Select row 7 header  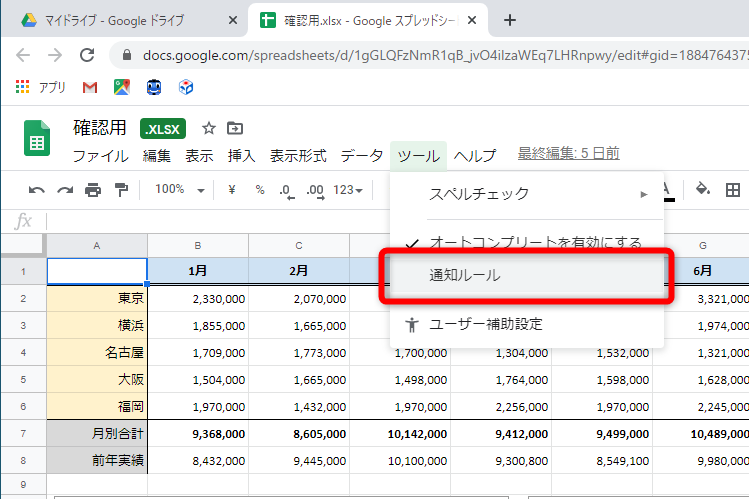click(x=23, y=434)
